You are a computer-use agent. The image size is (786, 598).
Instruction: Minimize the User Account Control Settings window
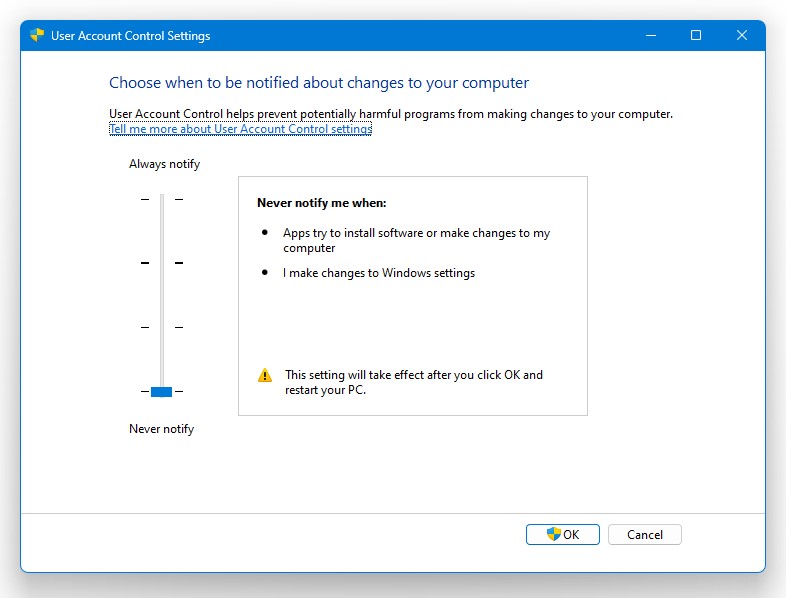650,35
